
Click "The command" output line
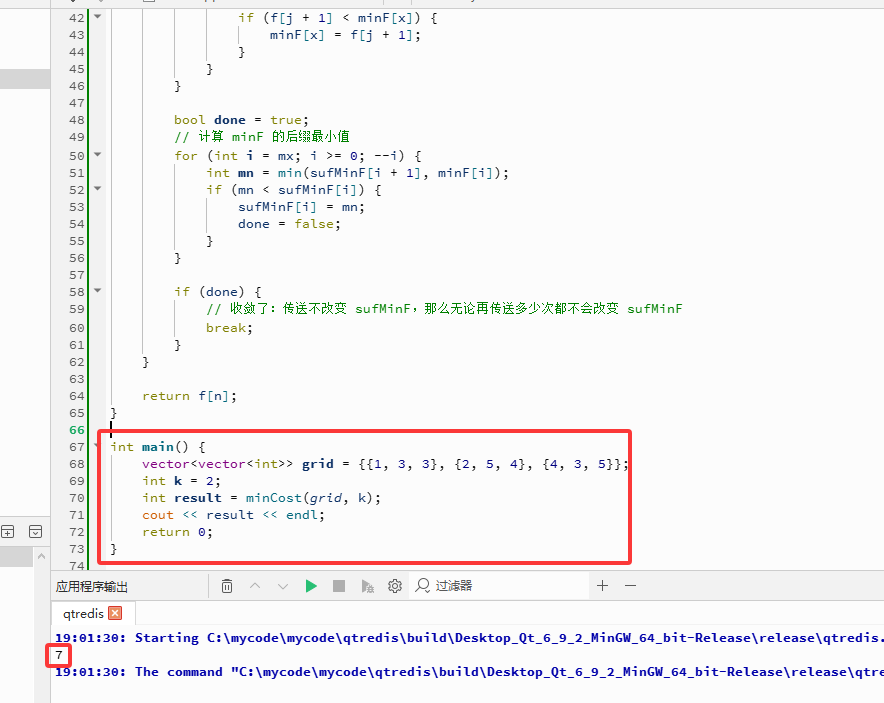(469, 672)
